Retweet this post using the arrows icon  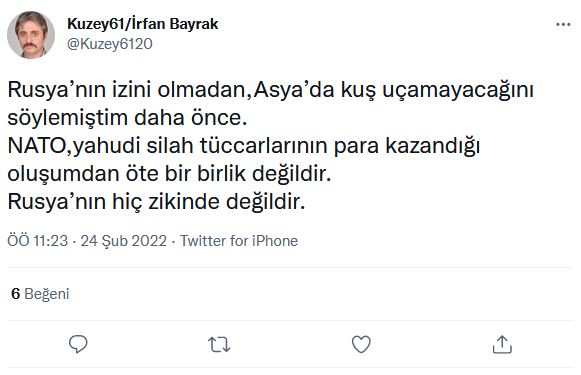coord(219,344)
